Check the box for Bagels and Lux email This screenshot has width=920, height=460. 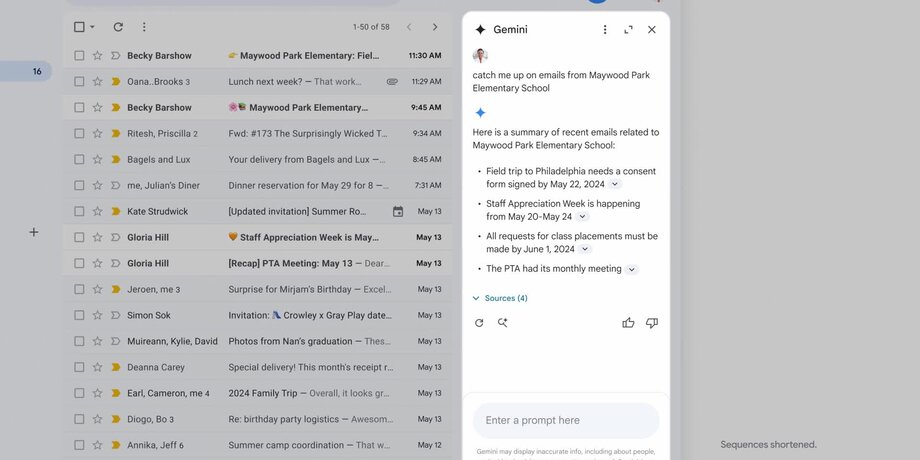(79, 160)
